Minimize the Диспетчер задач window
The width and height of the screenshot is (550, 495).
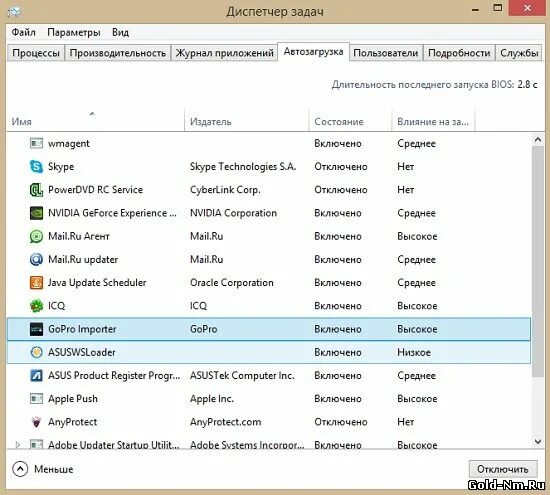point(475,9)
